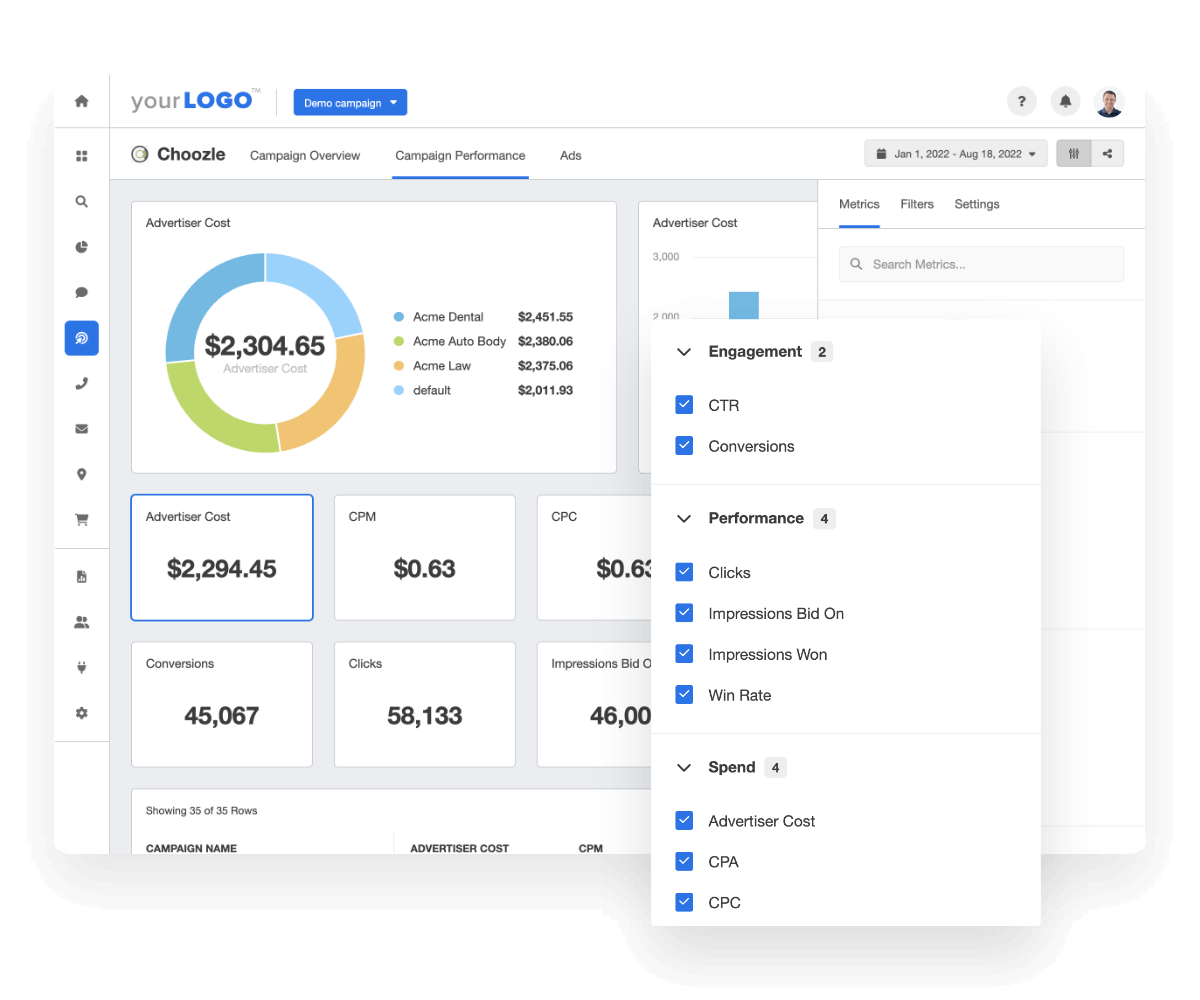Collapse the Performance metrics section
This screenshot has height=1000, width=1200.
tap(684, 518)
